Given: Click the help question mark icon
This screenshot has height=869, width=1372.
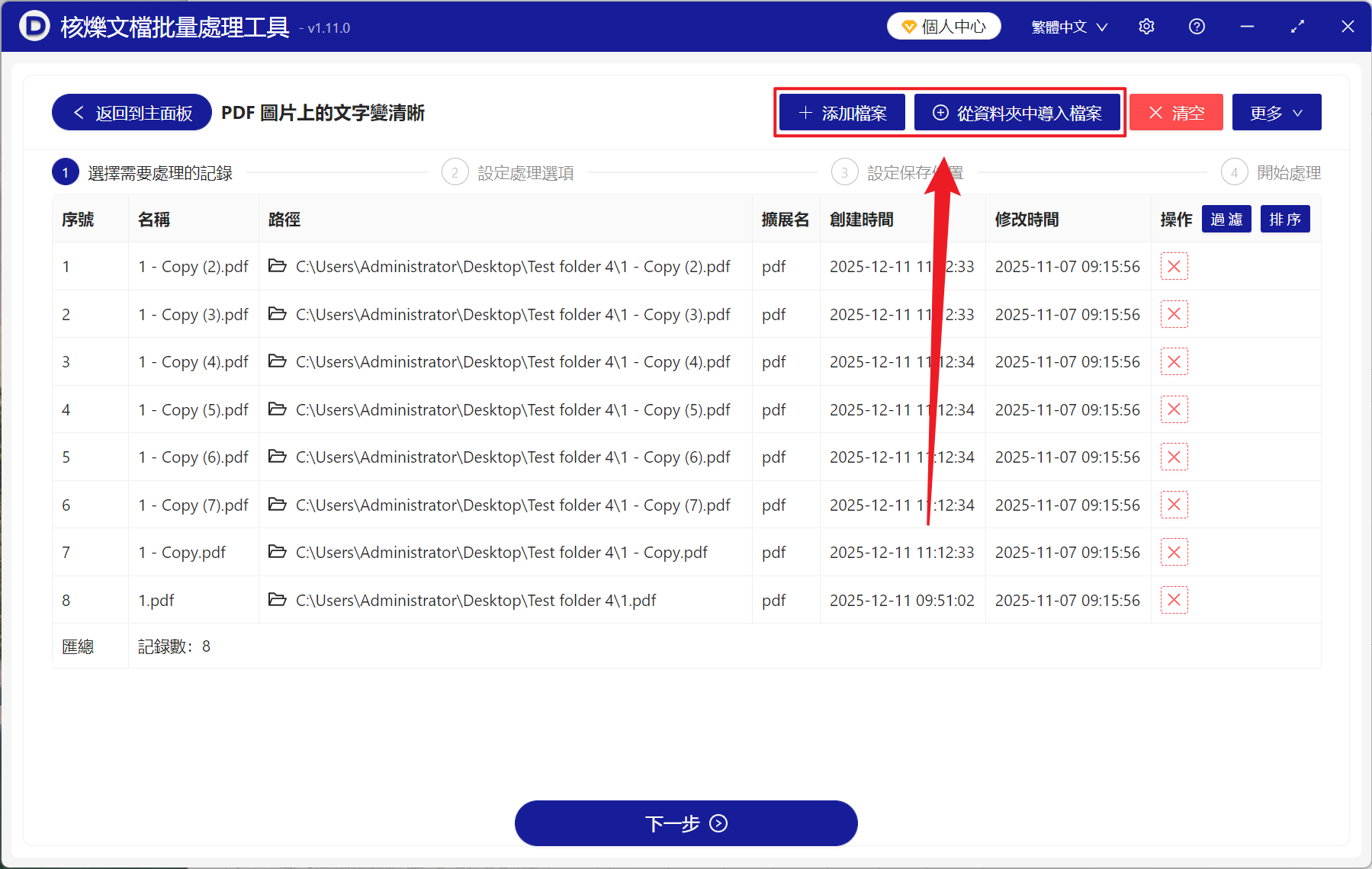Looking at the screenshot, I should [1197, 26].
